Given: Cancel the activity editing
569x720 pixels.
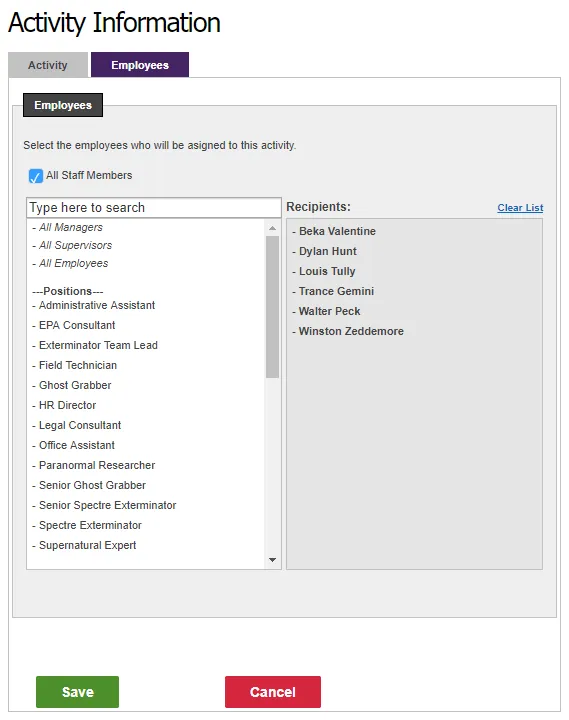Looking at the screenshot, I should pos(273,692).
